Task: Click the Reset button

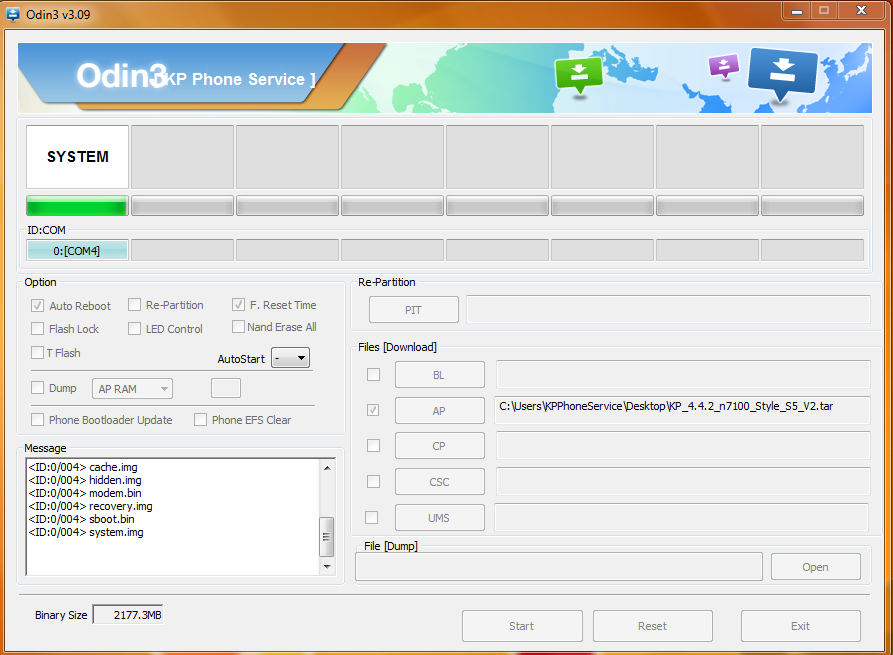Action: pyautogui.click(x=653, y=626)
